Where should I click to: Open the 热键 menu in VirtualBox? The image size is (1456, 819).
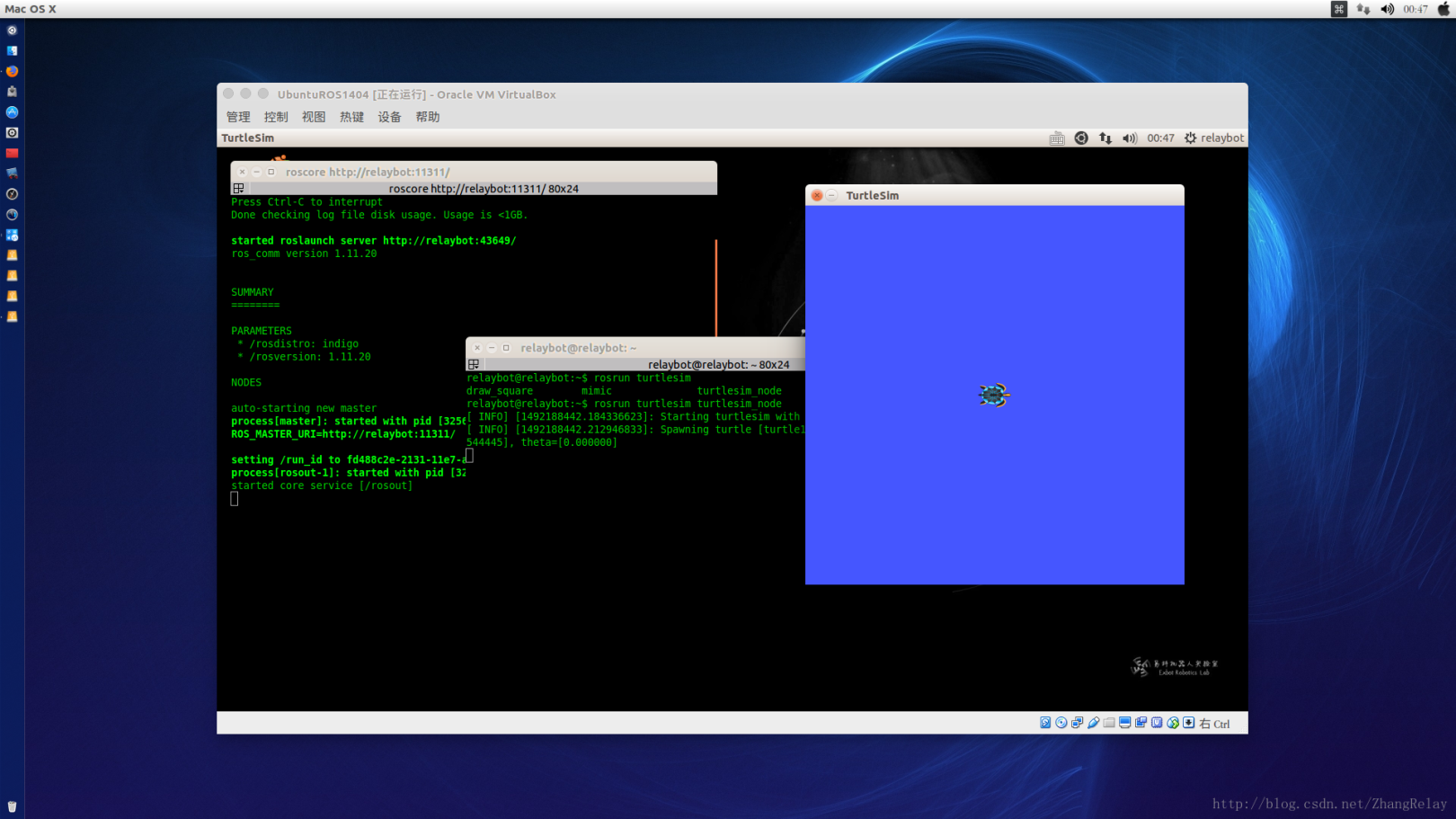(351, 117)
